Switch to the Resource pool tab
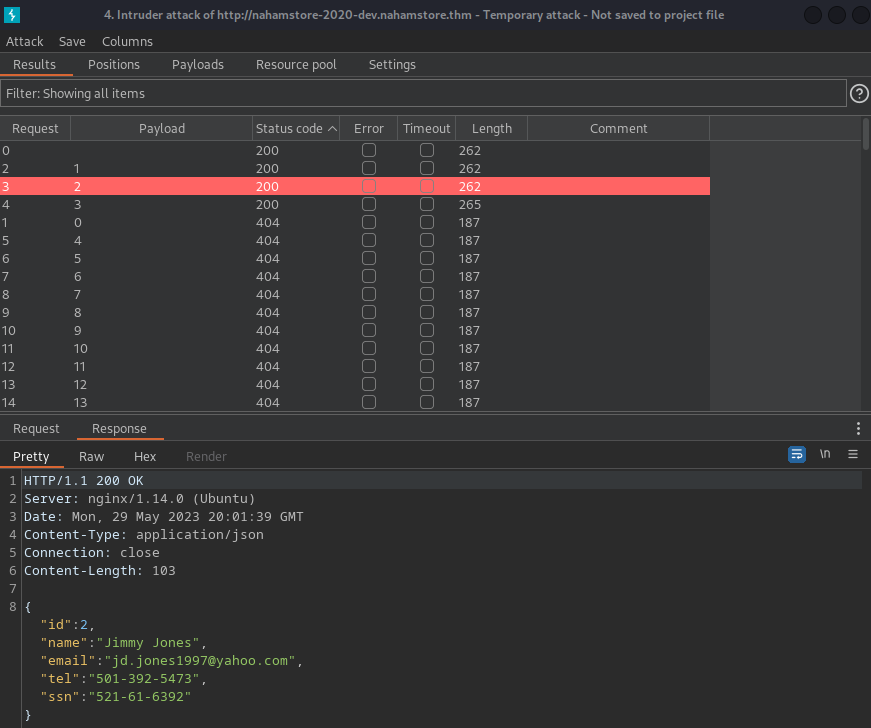 [x=296, y=64]
